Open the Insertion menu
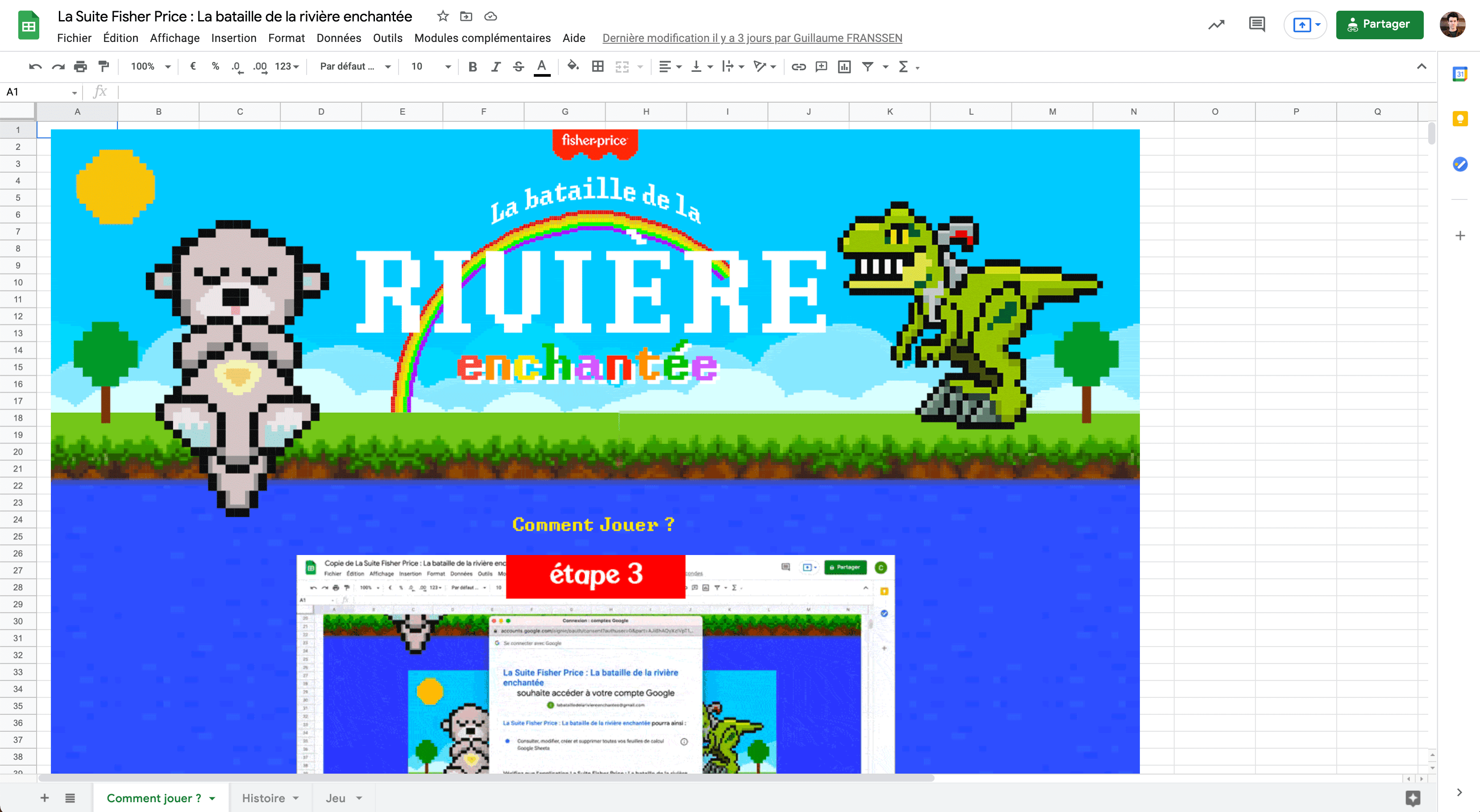This screenshot has height=812, width=1480. pyautogui.click(x=234, y=38)
